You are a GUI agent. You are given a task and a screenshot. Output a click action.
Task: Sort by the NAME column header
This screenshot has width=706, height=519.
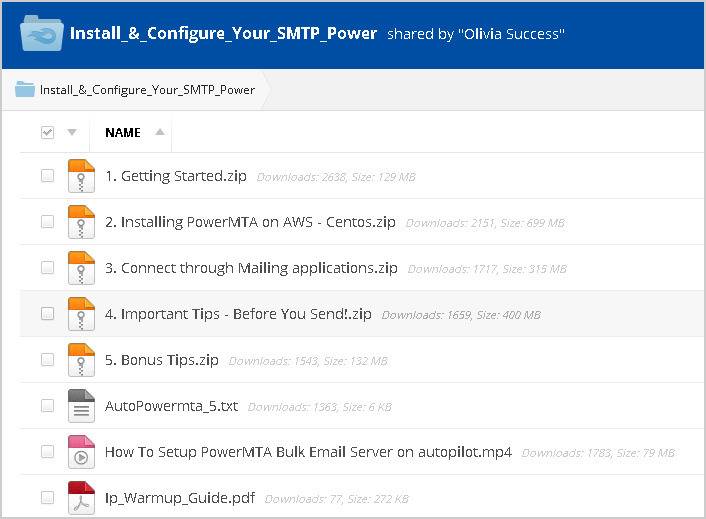[123, 132]
